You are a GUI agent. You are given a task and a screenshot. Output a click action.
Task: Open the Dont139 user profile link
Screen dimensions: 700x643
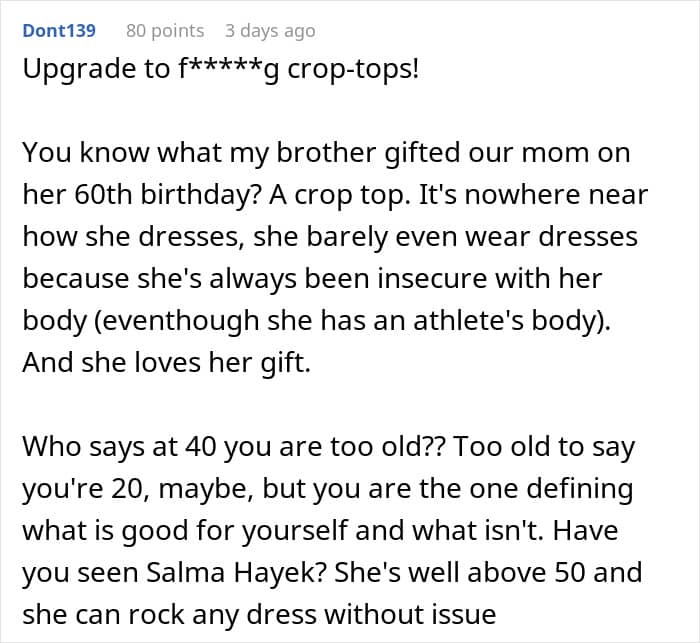point(59,31)
